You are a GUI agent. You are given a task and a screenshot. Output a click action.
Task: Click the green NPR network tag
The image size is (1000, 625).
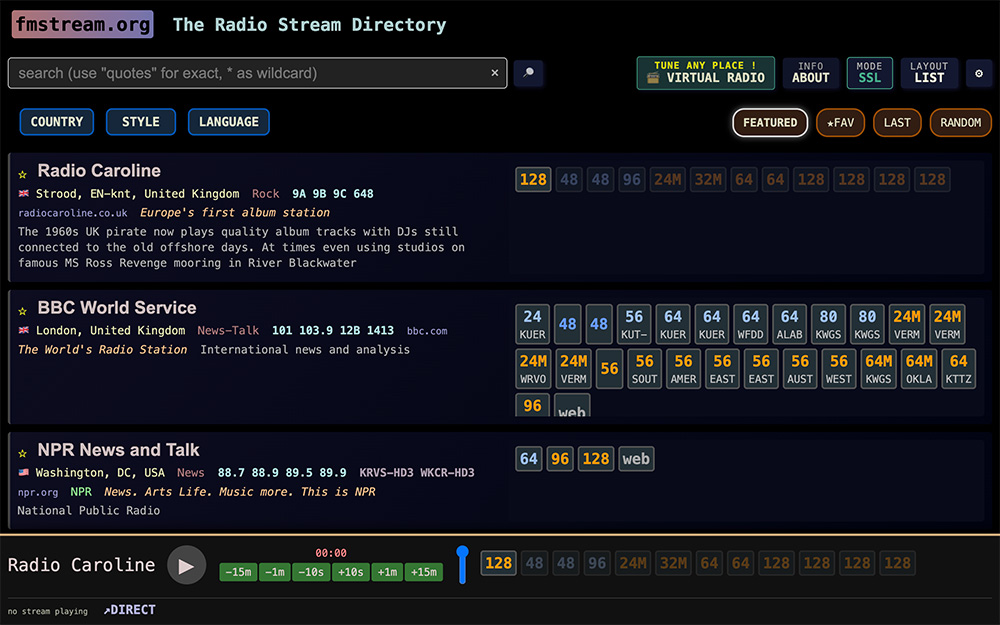point(81,492)
